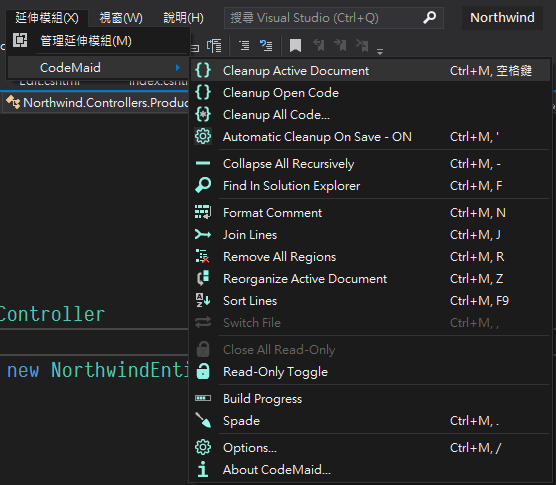The width and height of the screenshot is (556, 485).
Task: Click the Reorganize Active Document icon
Action: click(x=203, y=278)
